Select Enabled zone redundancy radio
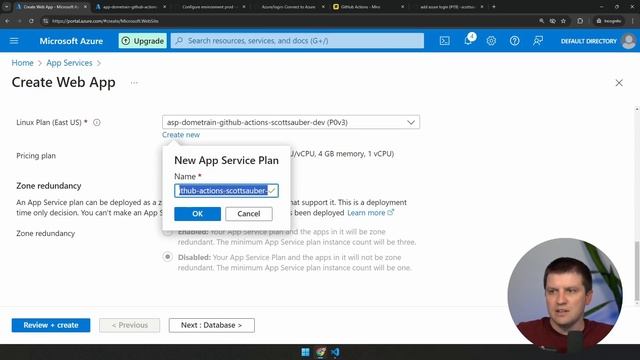 pos(167,232)
